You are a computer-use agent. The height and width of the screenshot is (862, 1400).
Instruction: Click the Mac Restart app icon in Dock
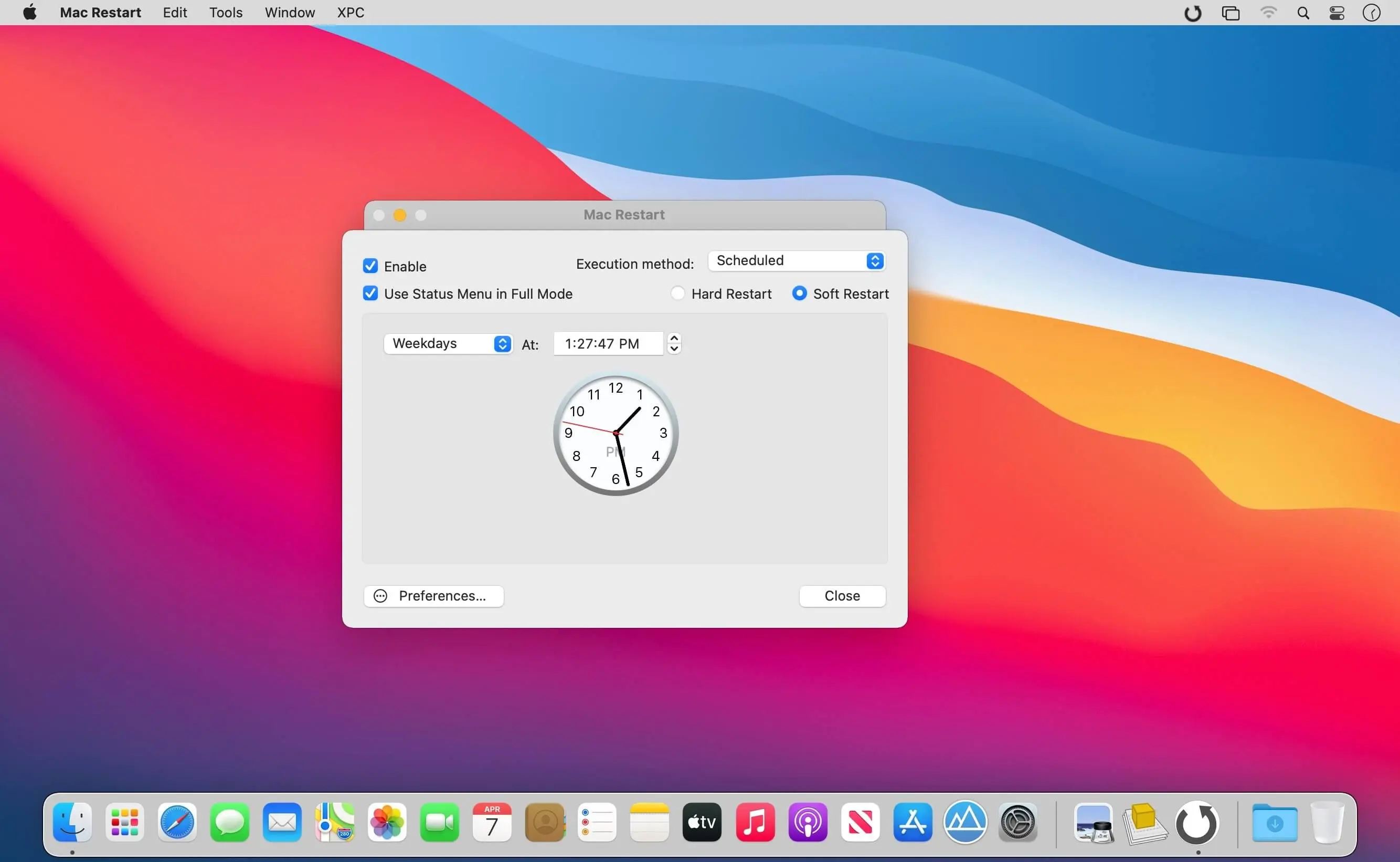tap(1197, 822)
